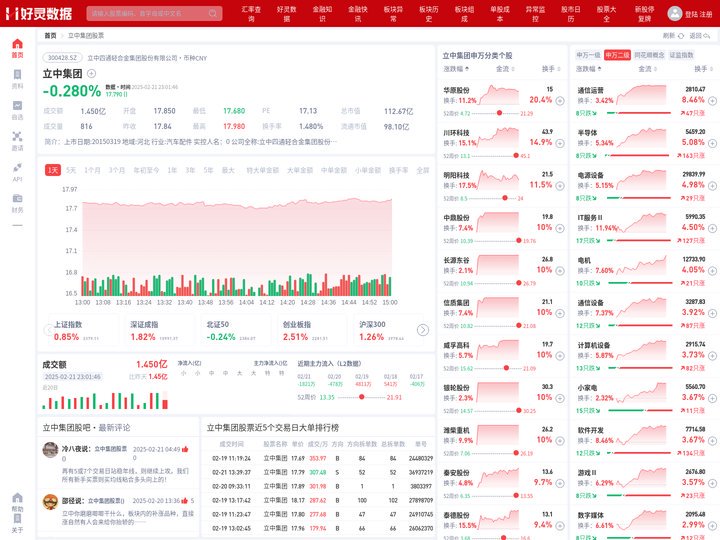The image size is (720, 540).
Task: Add 半导体 sector with its plus icon
Action: (x=712, y=143)
